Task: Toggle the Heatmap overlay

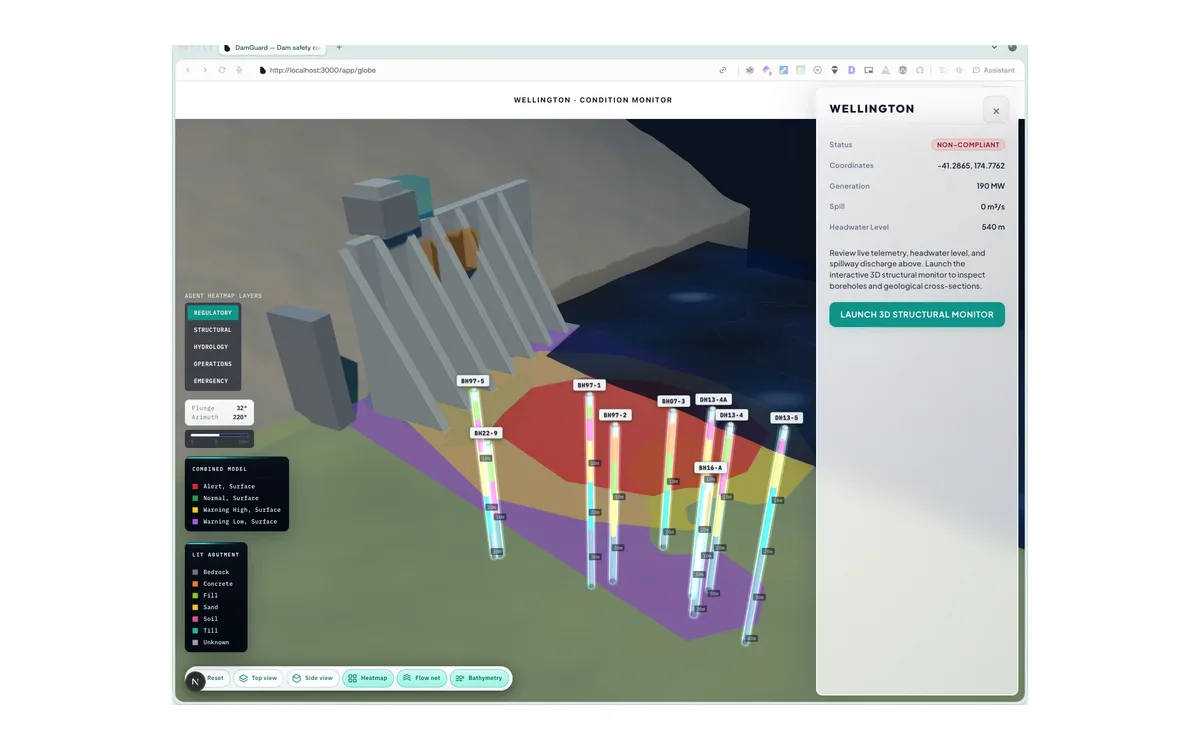Action: point(368,678)
